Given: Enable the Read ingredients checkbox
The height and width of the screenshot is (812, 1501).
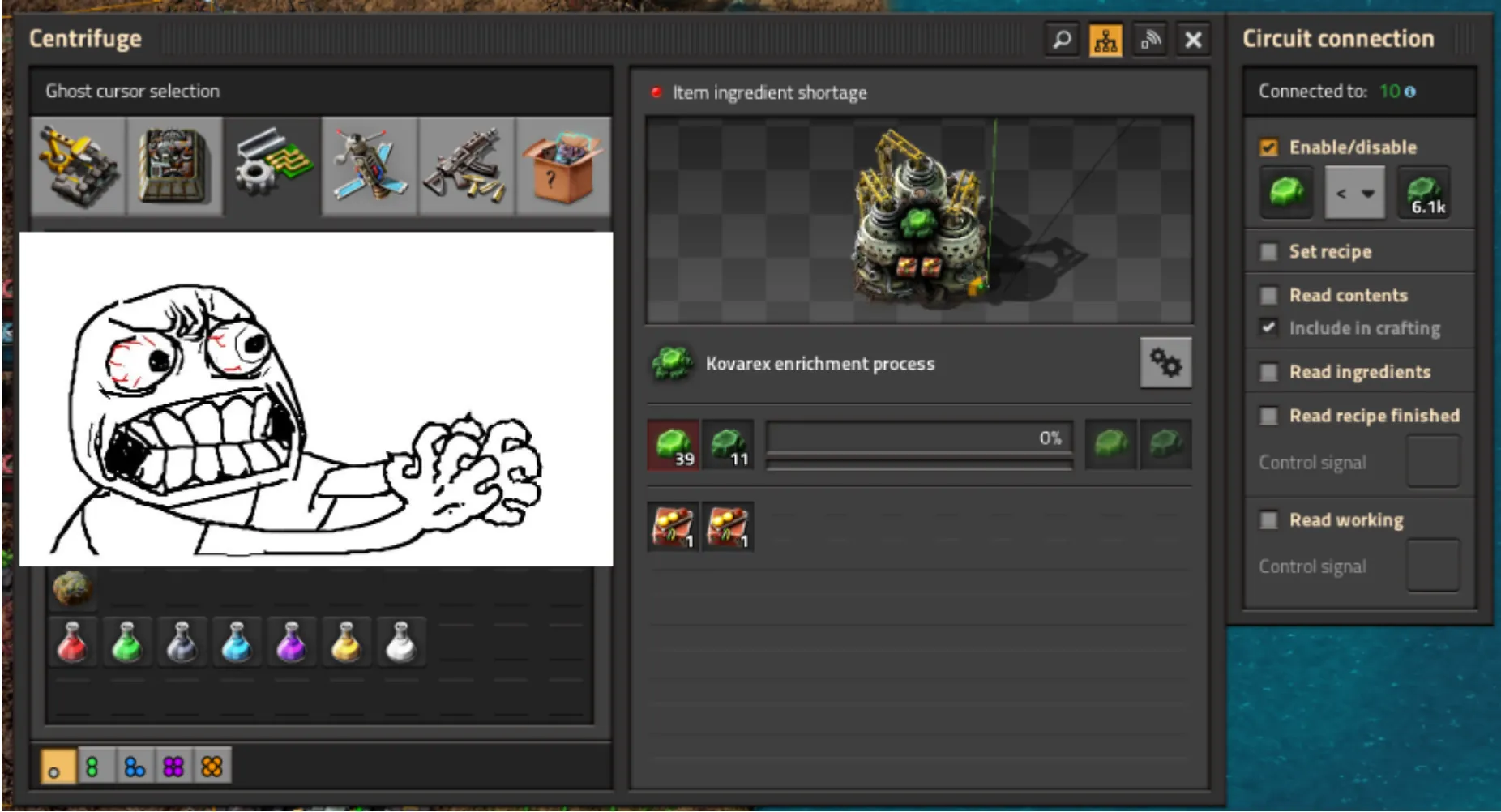Looking at the screenshot, I should point(1268,372).
